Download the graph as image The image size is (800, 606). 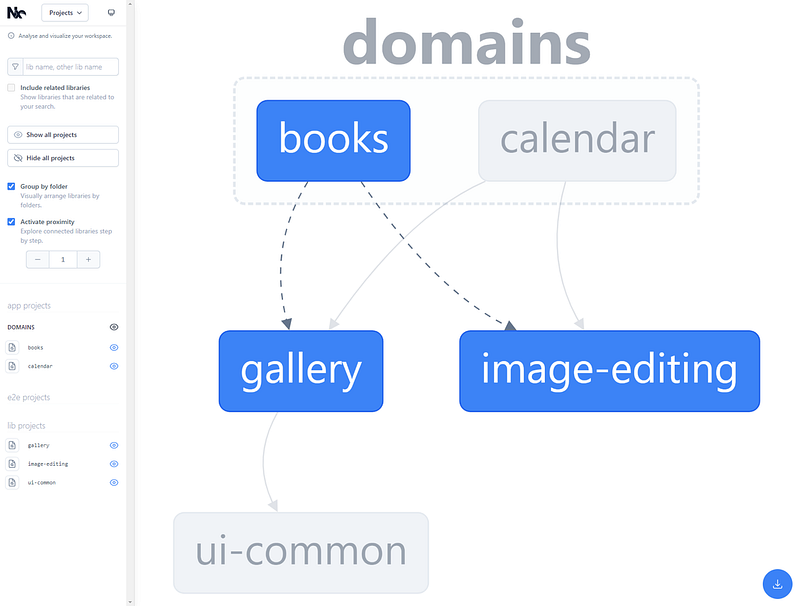pyautogui.click(x=778, y=584)
